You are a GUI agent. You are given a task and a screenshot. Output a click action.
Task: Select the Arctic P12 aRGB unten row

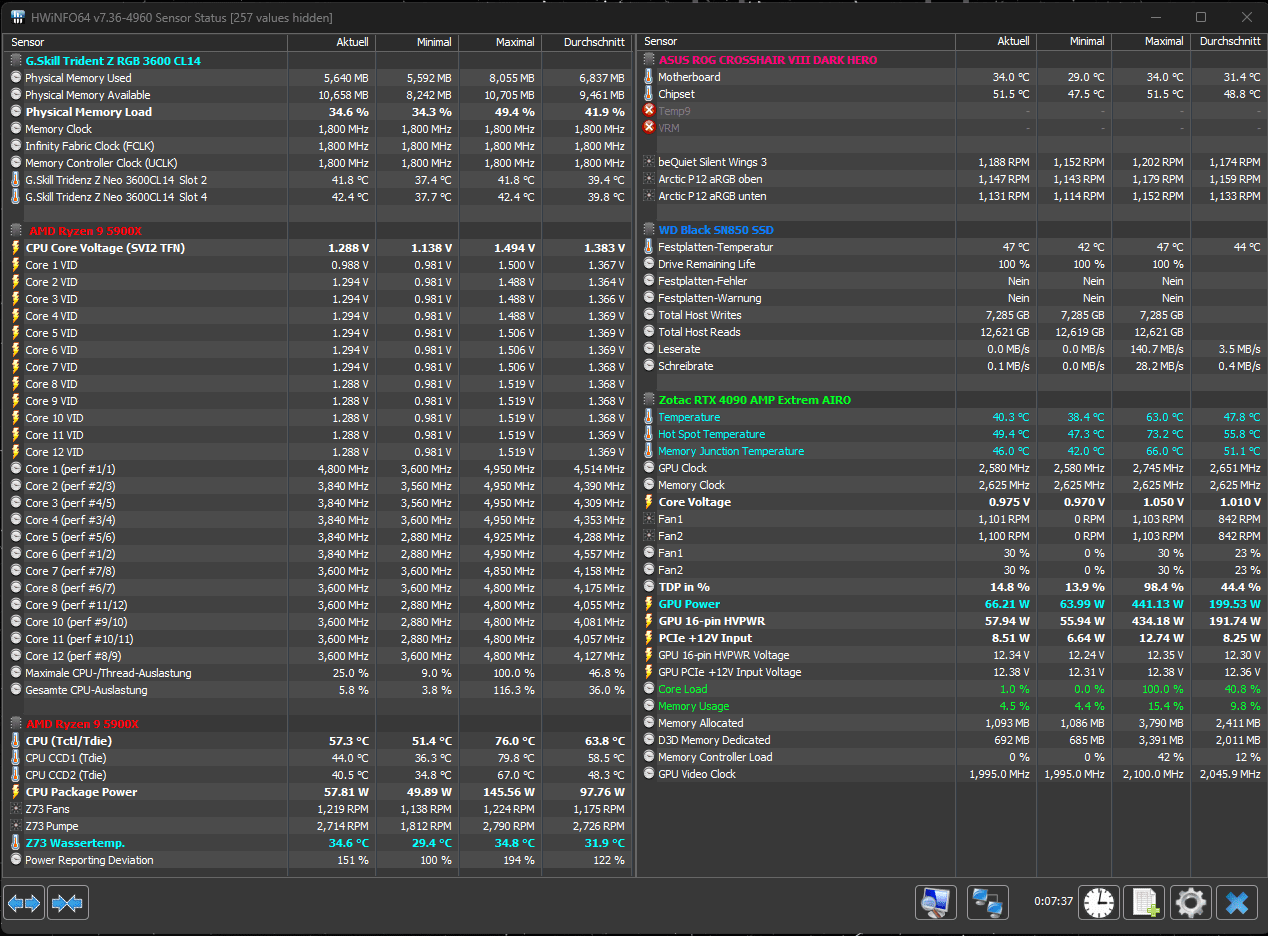click(x=952, y=196)
